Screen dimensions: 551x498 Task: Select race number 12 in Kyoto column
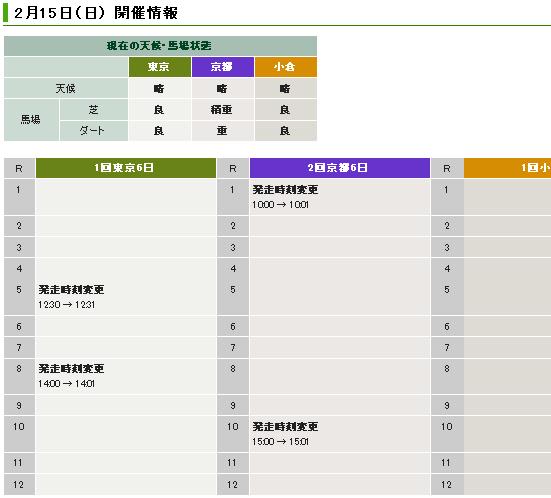click(x=232, y=485)
